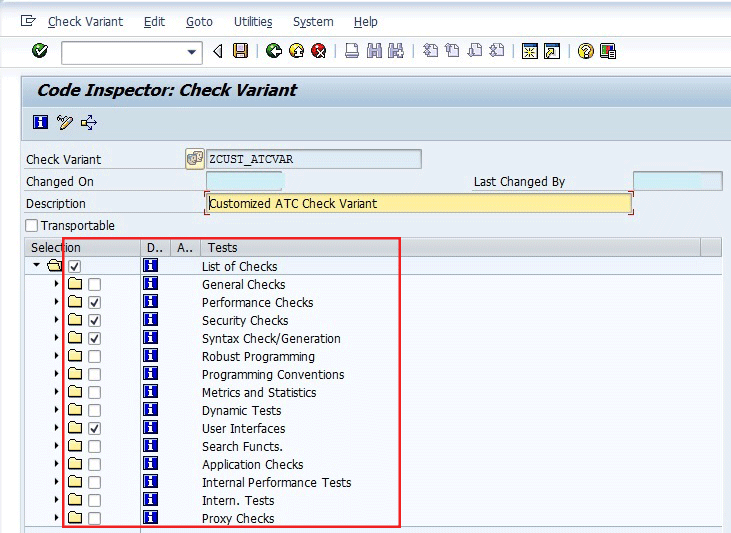This screenshot has height=533, width=731.
Task: Click the Next Page icon
Action: coord(475,50)
